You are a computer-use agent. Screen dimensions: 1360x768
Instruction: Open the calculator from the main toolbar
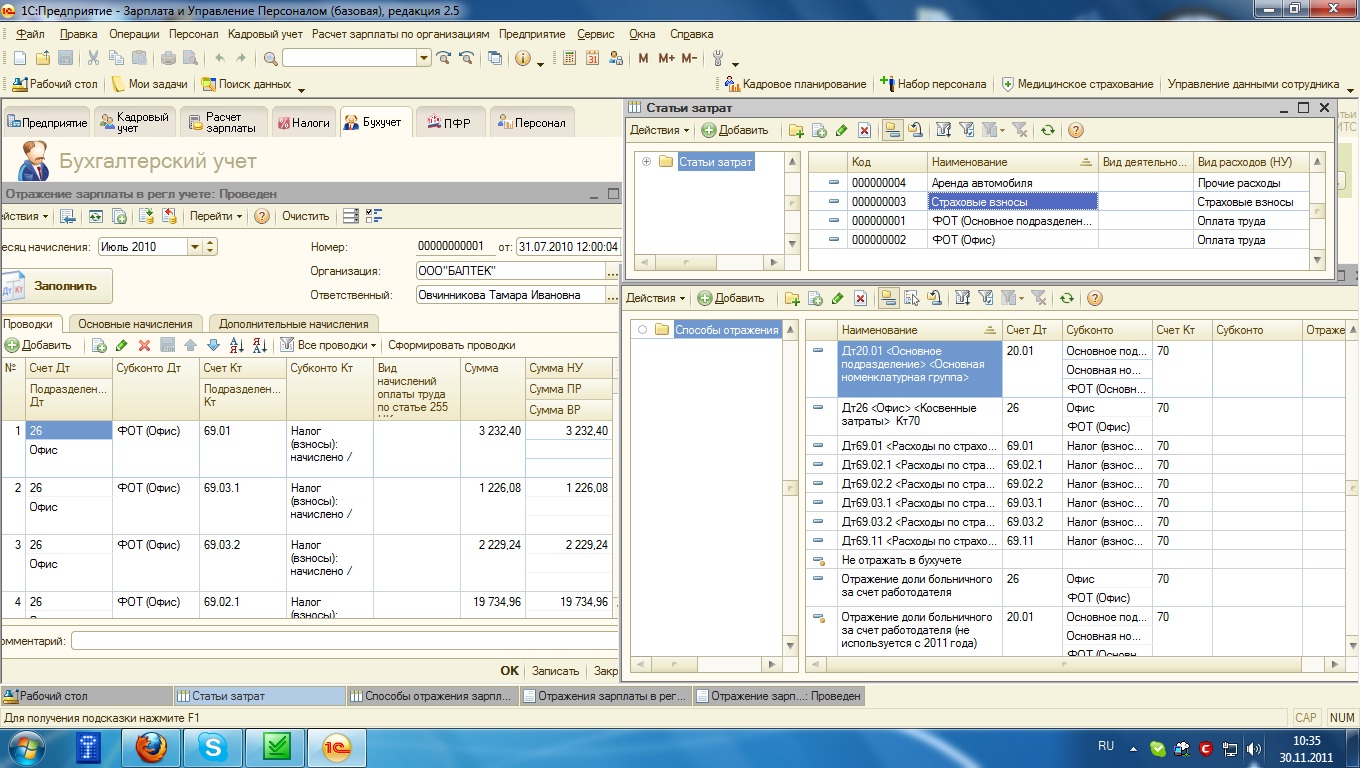click(569, 59)
